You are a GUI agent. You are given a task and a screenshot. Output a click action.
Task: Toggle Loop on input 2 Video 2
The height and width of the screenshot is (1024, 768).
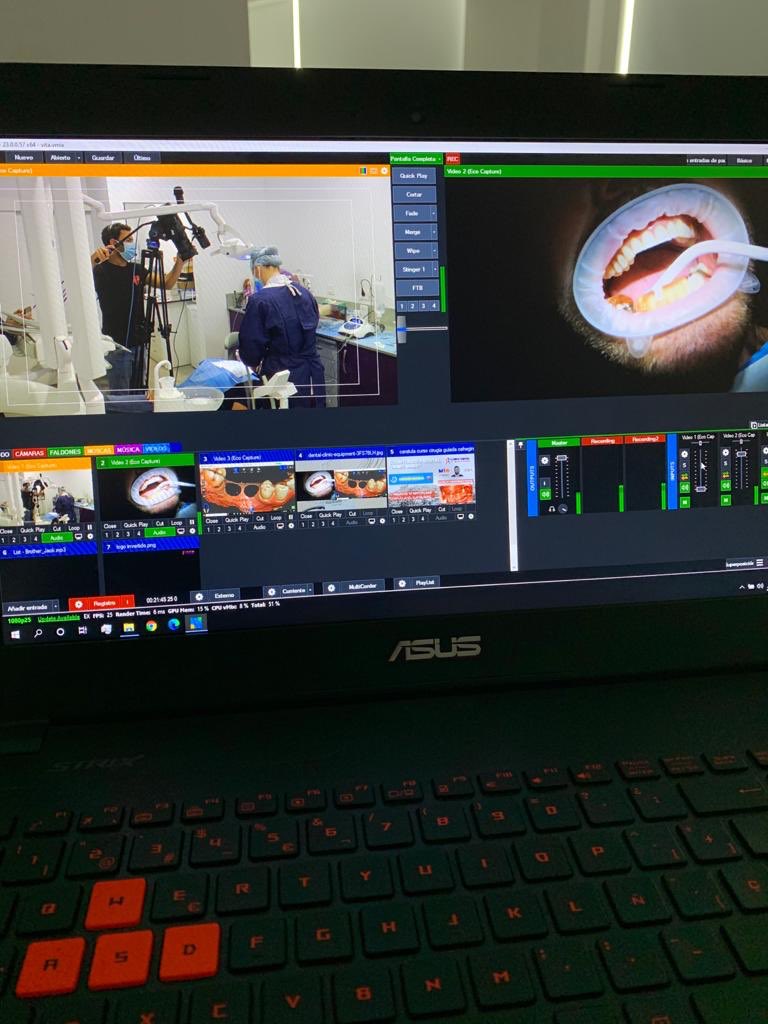click(x=176, y=523)
